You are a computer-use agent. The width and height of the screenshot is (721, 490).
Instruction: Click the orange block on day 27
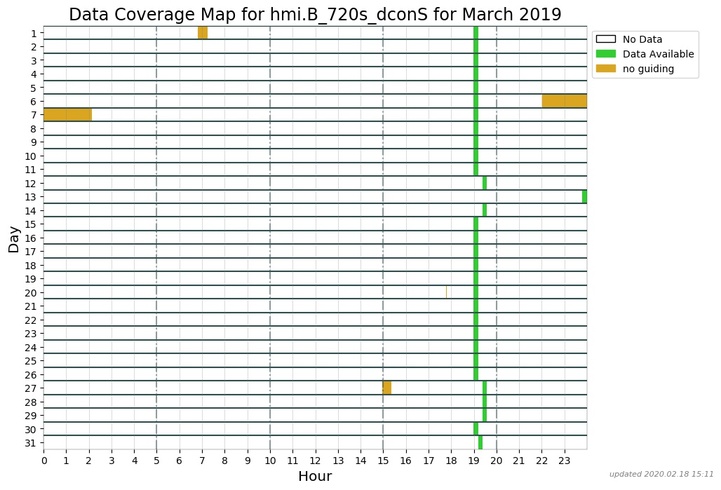pos(387,388)
